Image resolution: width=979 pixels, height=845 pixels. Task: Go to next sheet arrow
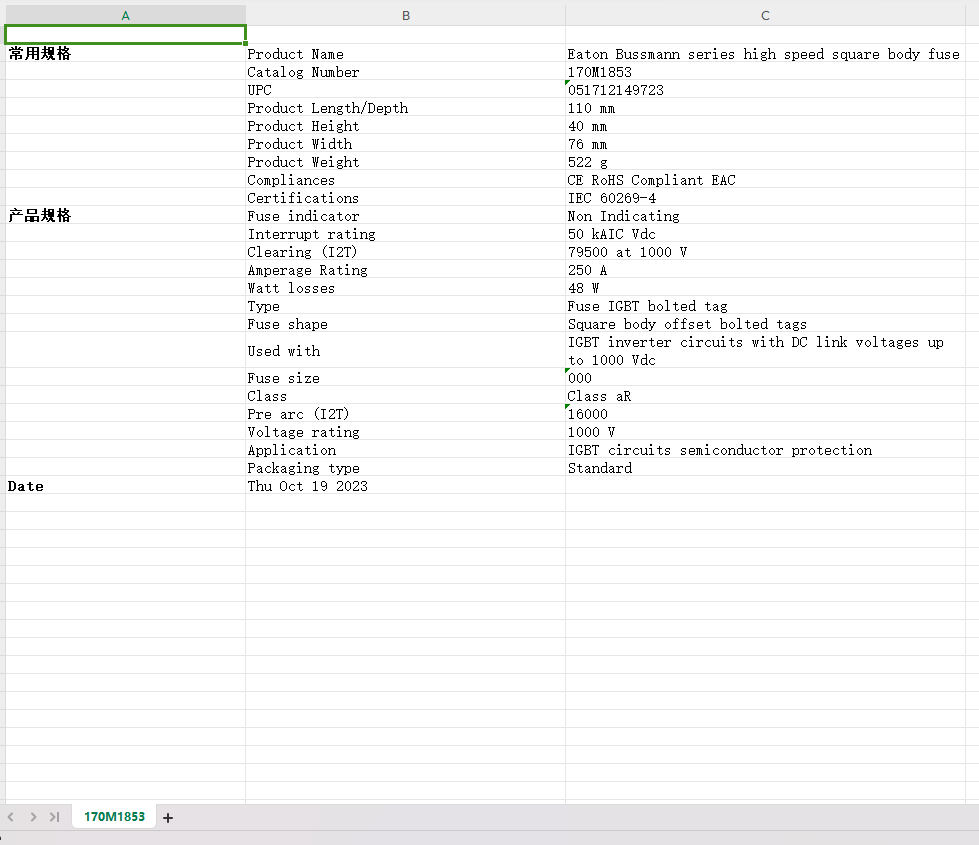[33, 817]
